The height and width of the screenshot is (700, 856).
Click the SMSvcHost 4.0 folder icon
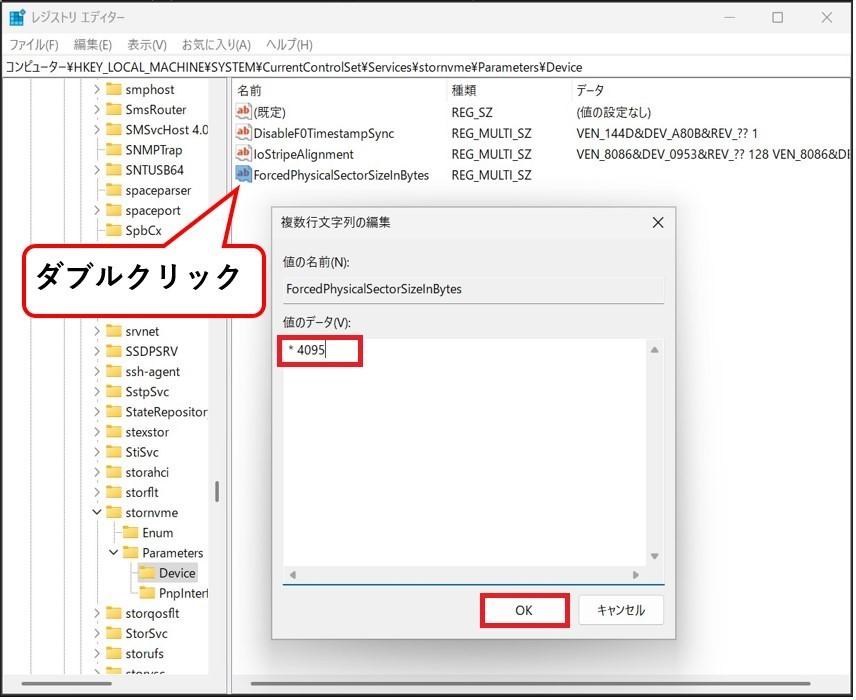pos(113,129)
